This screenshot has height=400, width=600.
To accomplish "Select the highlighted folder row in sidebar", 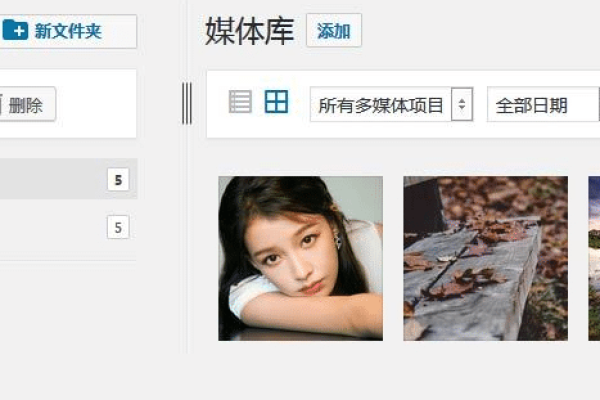I will (68, 179).
